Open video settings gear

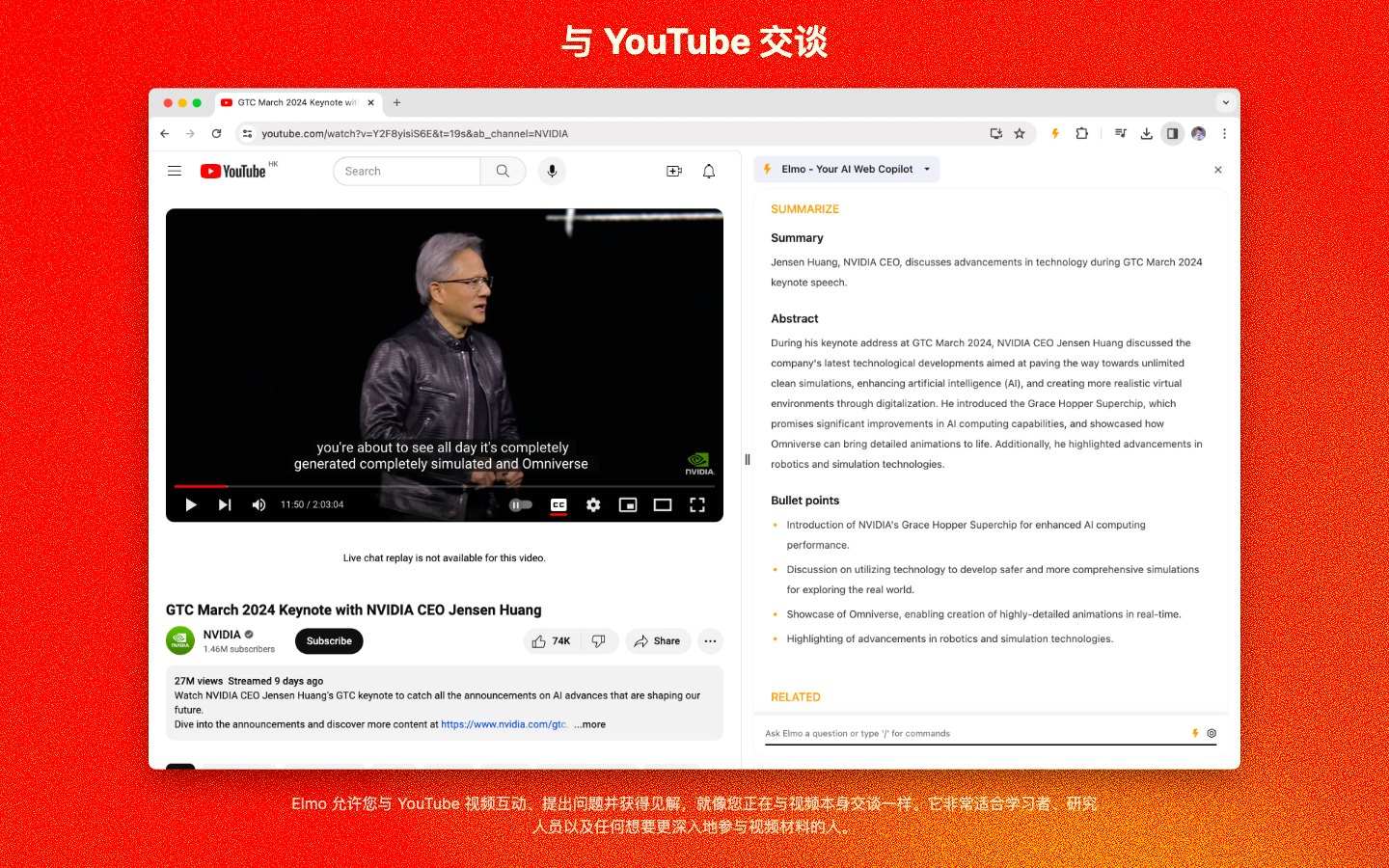(x=593, y=504)
